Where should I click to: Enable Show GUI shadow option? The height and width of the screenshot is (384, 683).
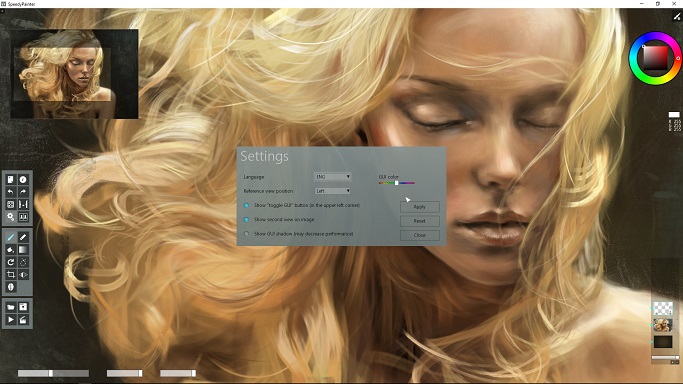pos(247,234)
